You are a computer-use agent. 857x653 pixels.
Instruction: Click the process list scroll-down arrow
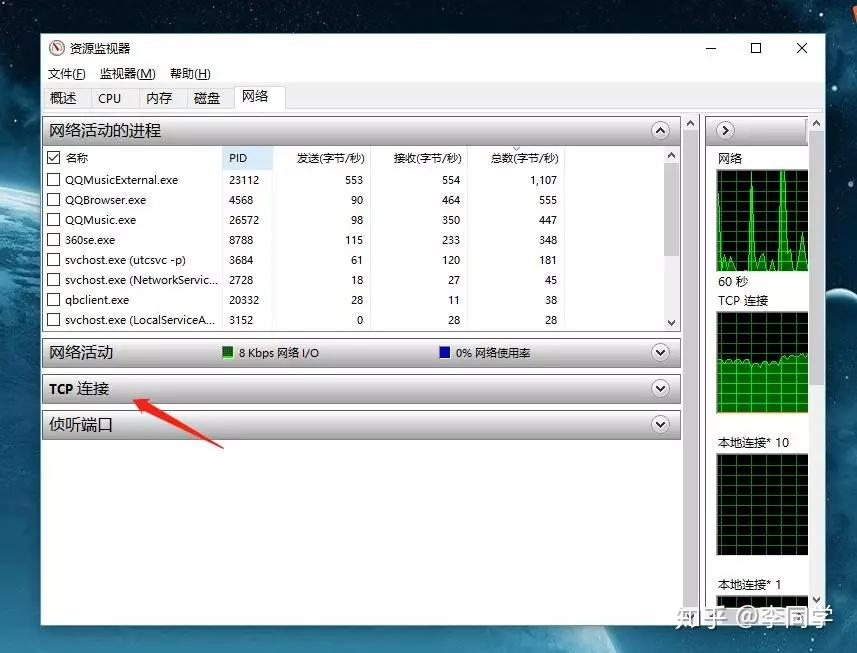pyautogui.click(x=672, y=323)
